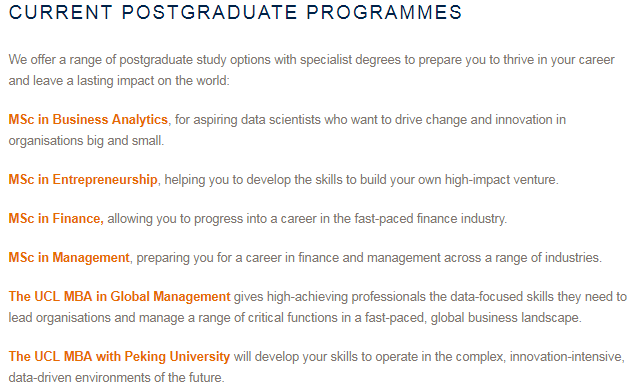Visit the MSc in Management page link
639x384 pixels.
pos(69,258)
